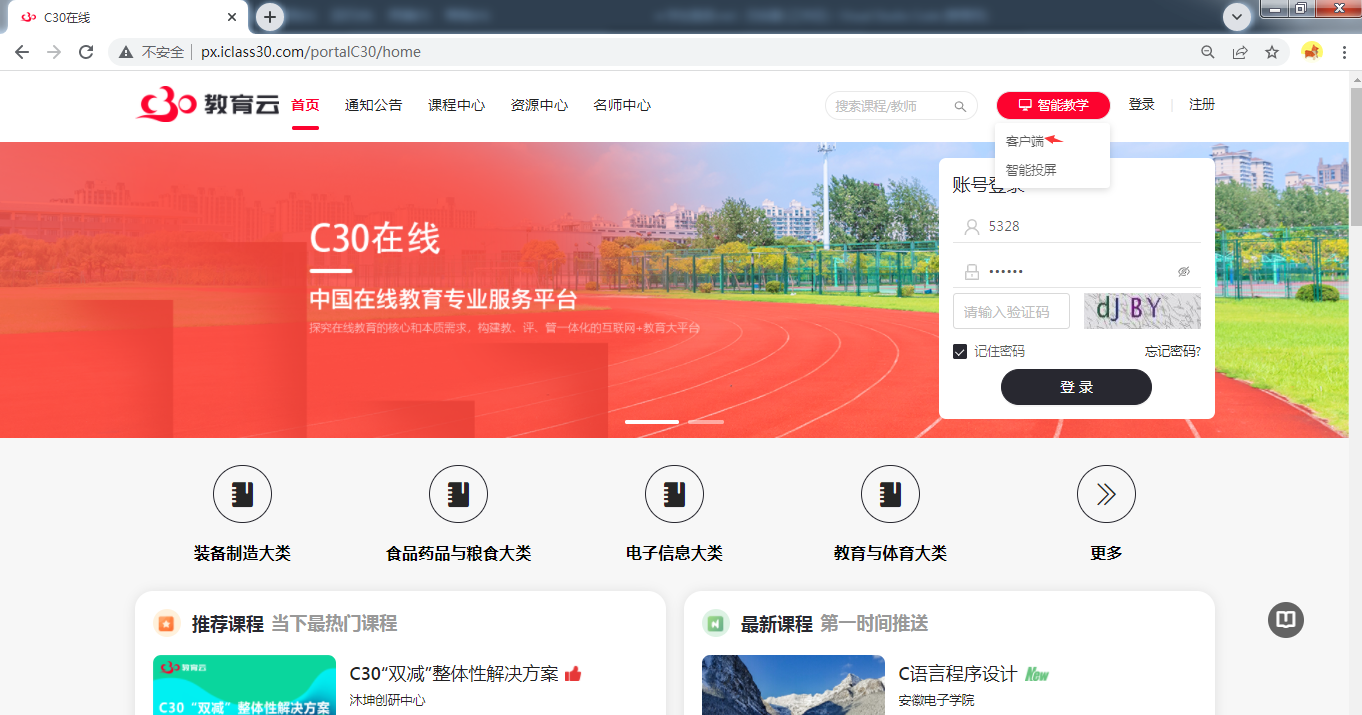Click the 不安全 warning triangle icon
This screenshot has height=715, width=1362.
coord(126,52)
